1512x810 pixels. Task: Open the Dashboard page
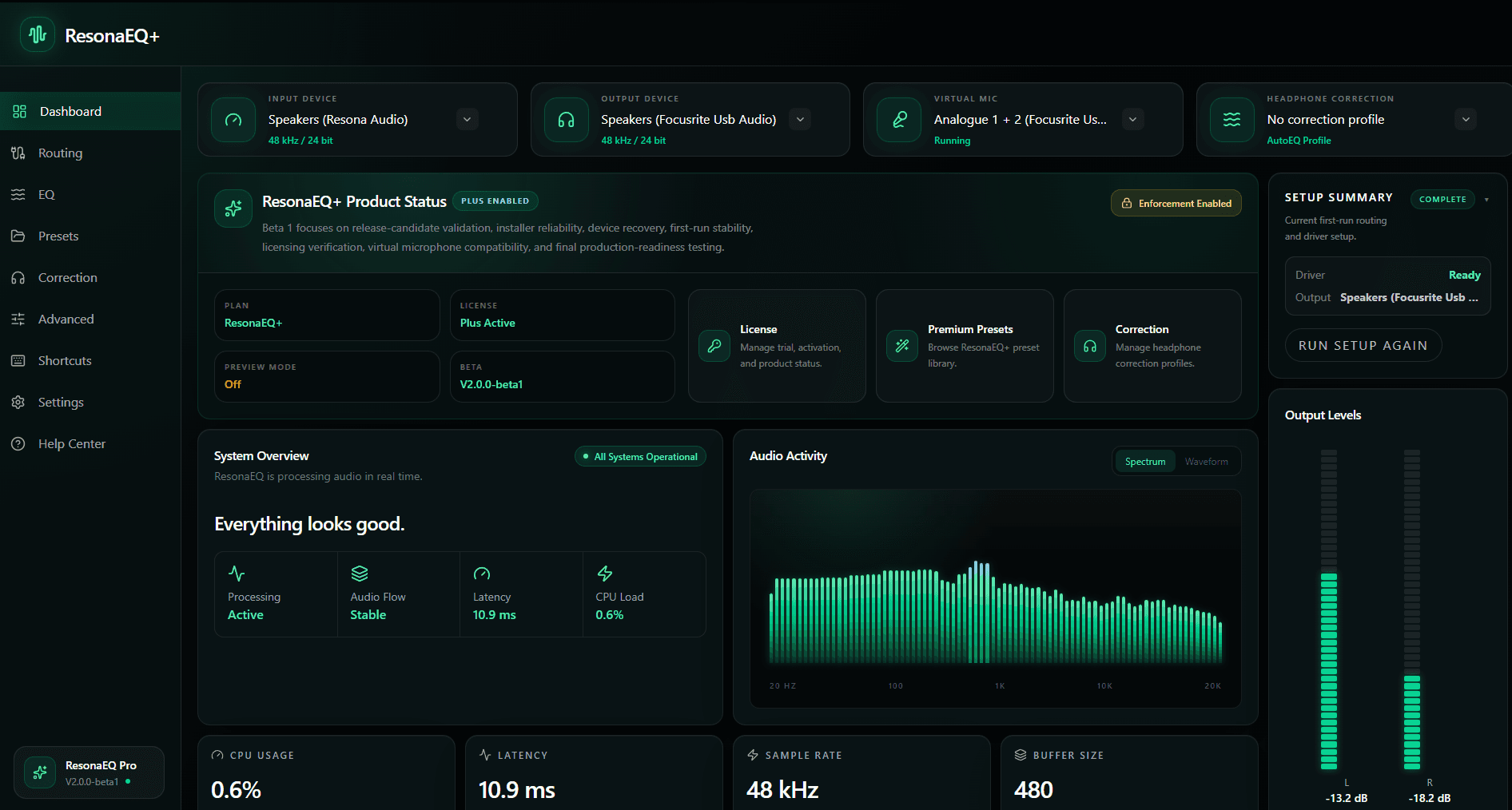point(90,111)
